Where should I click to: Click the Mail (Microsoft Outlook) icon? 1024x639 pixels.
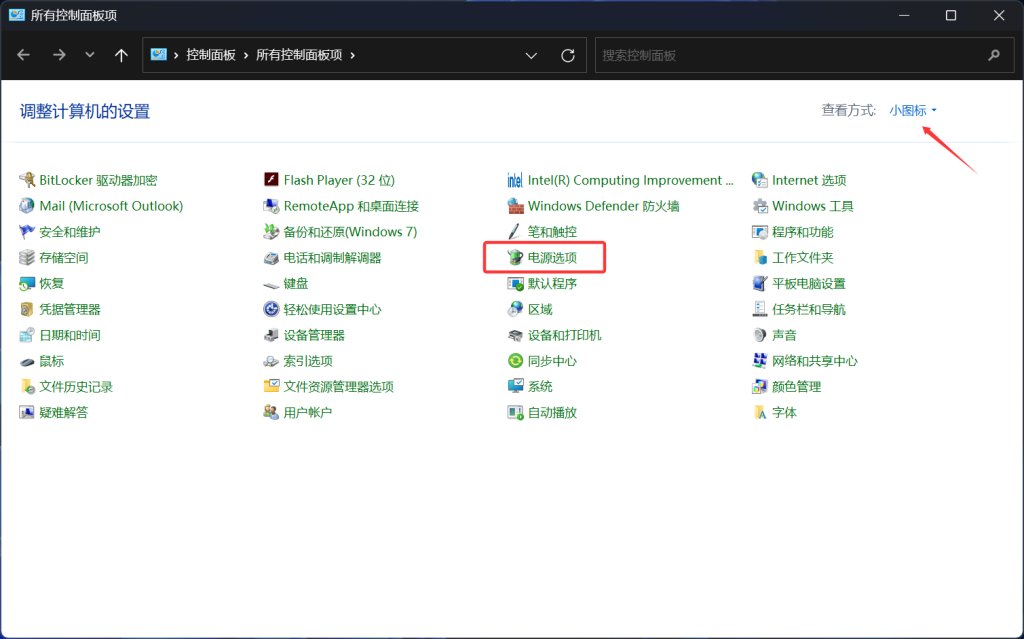(27, 206)
